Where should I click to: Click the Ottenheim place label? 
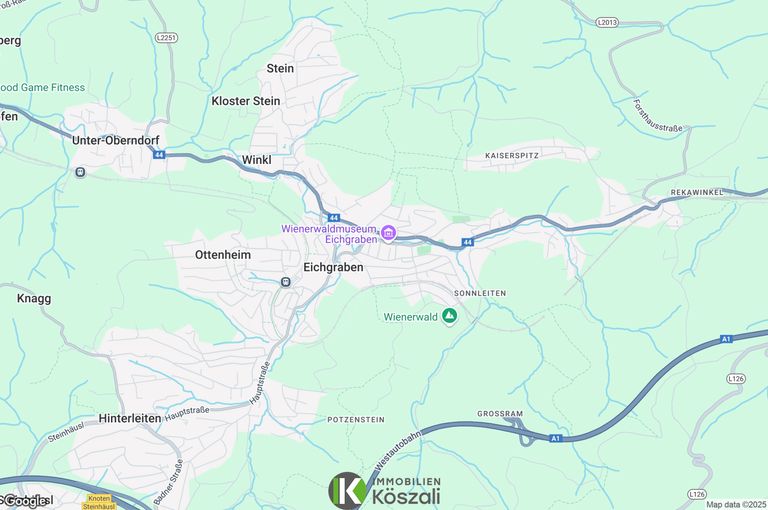coord(223,255)
